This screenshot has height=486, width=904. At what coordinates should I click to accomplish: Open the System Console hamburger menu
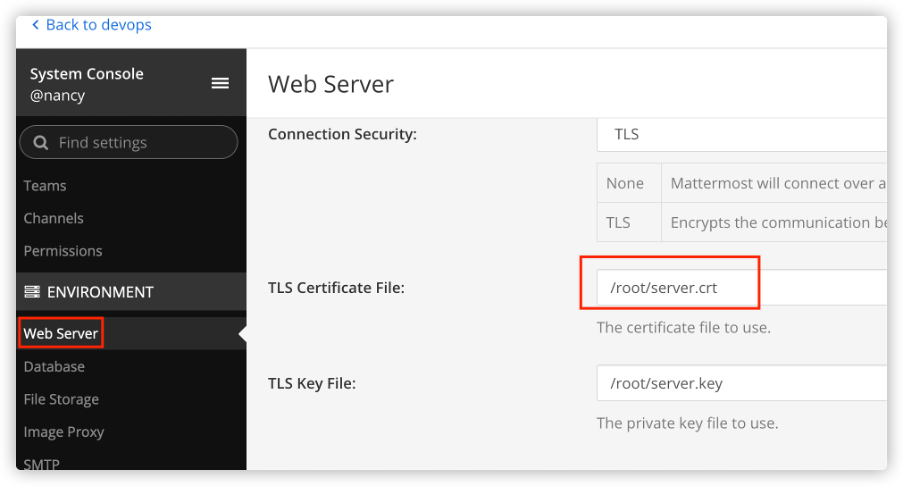coord(220,83)
